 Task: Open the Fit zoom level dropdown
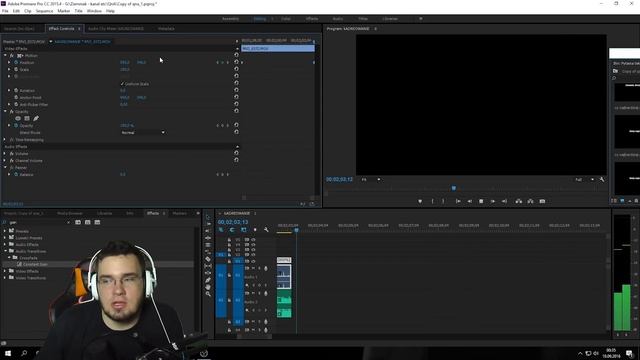pos(371,180)
